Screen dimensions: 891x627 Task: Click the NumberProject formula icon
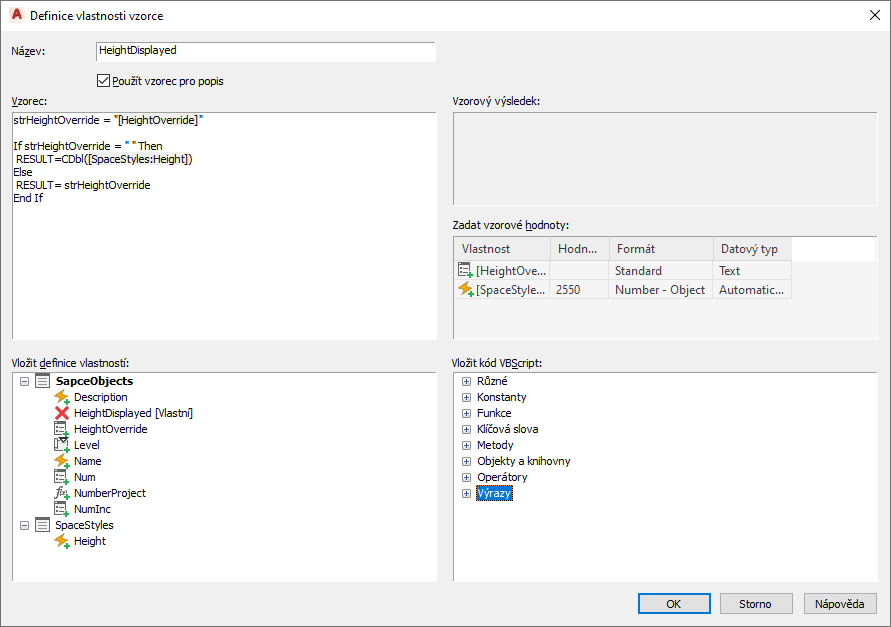pyautogui.click(x=61, y=493)
